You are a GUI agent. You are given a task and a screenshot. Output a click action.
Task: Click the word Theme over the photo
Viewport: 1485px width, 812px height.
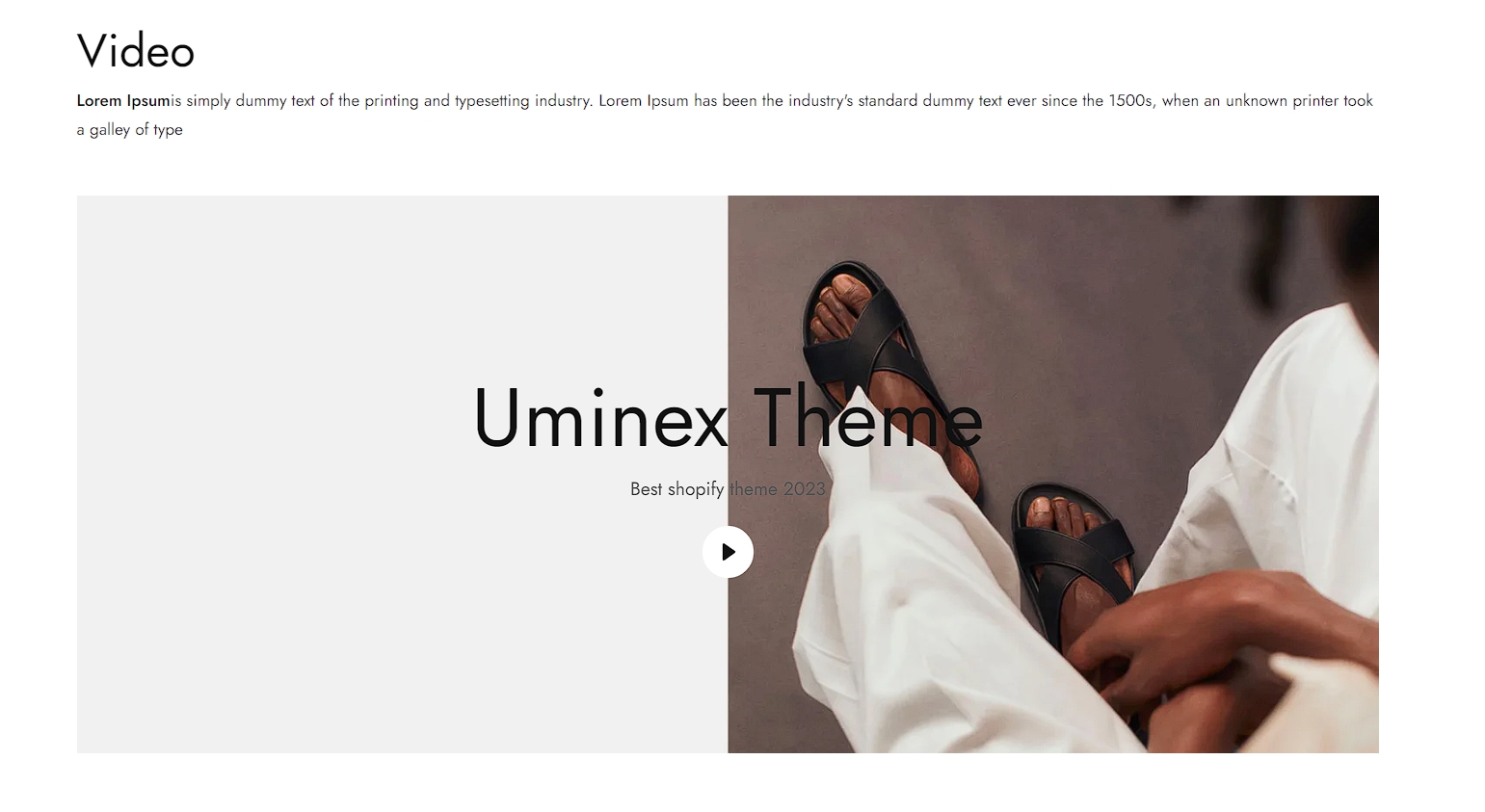click(x=867, y=419)
